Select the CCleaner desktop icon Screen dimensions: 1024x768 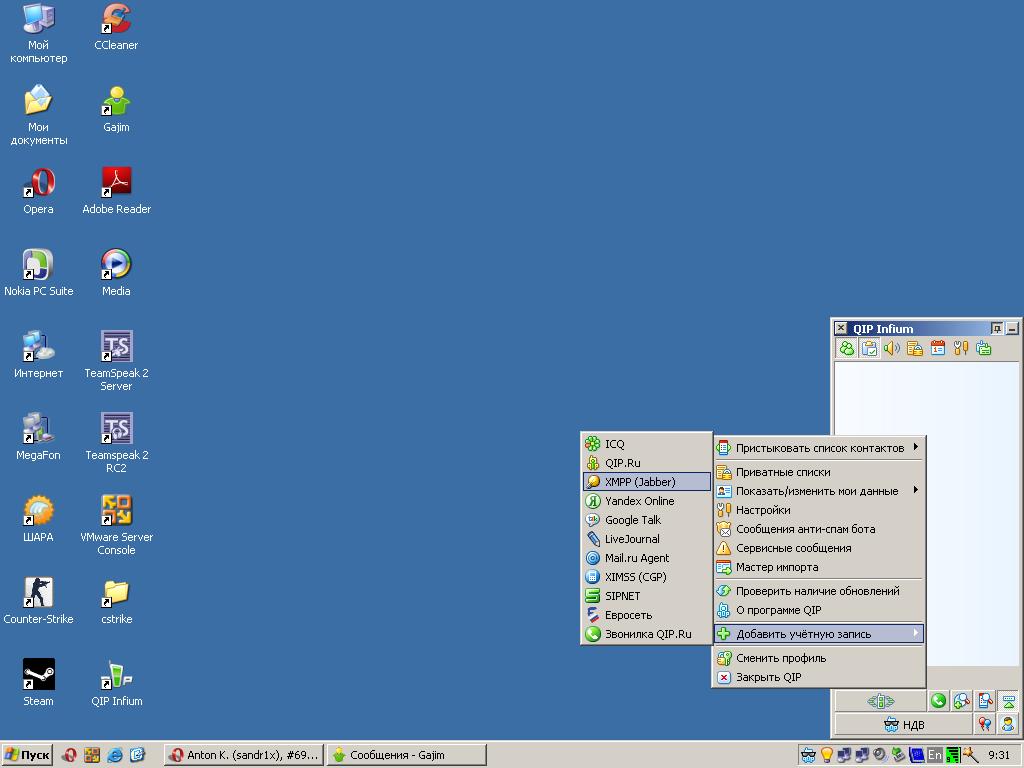(x=116, y=27)
